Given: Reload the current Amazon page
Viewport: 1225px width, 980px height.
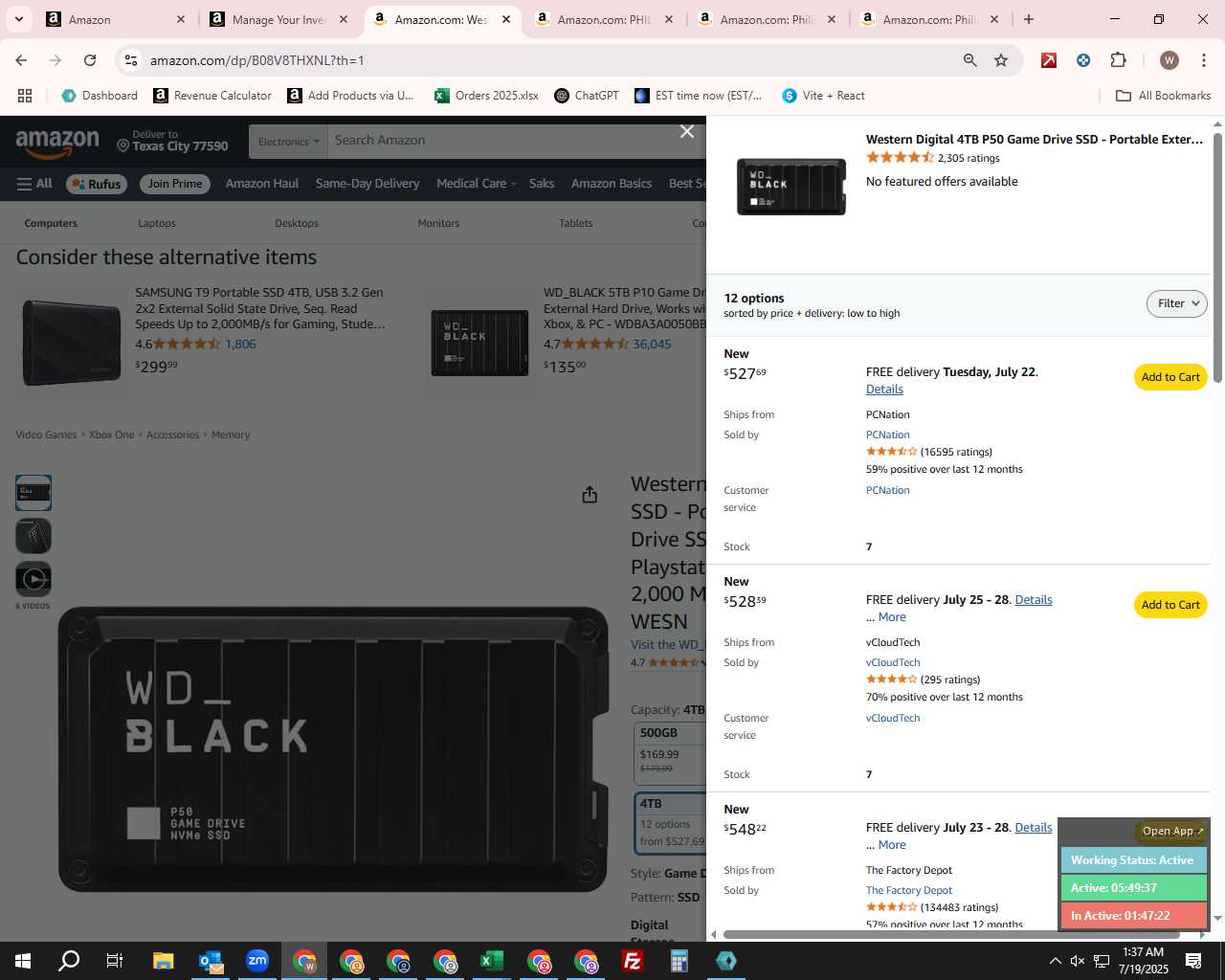Looking at the screenshot, I should tap(90, 60).
